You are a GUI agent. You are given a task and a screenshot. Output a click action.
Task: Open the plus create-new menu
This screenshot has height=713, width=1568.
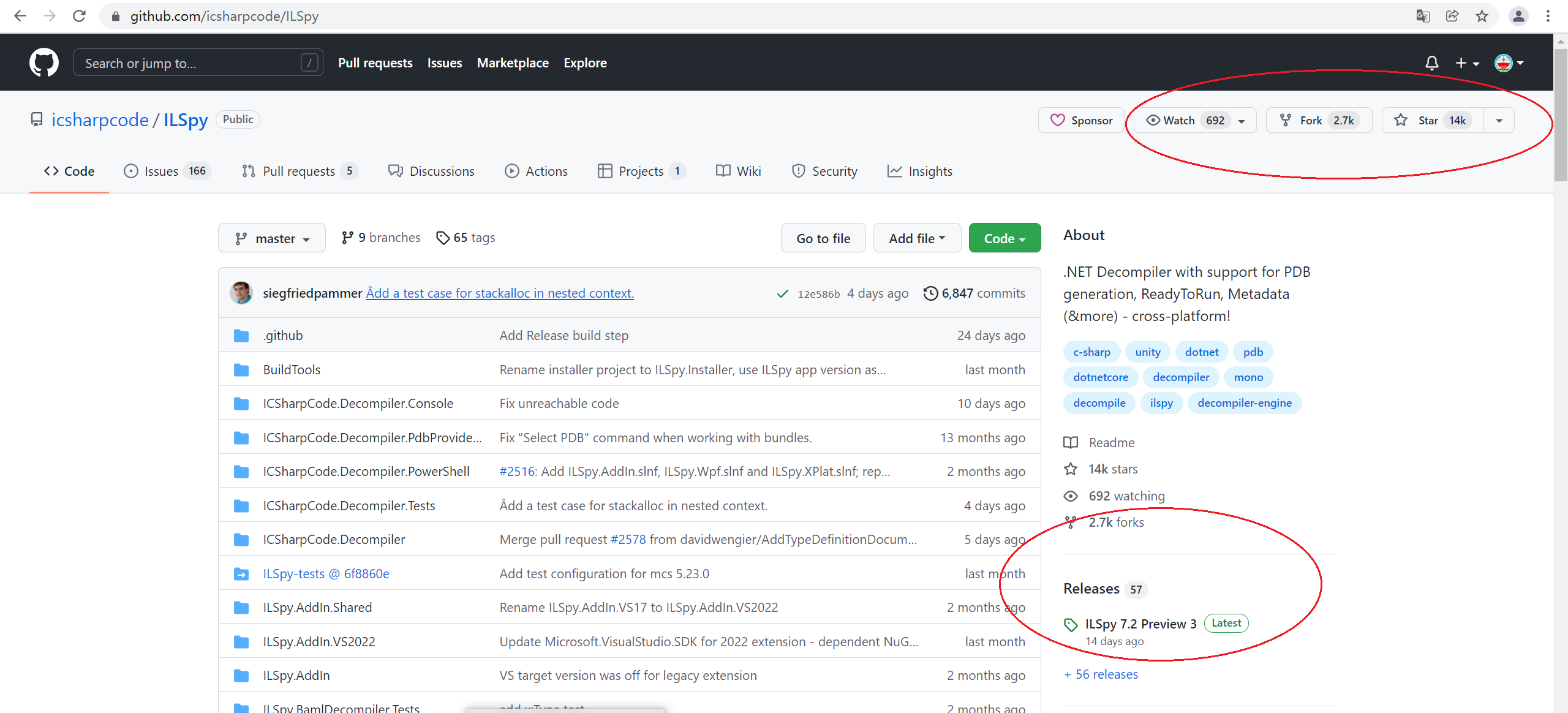[1467, 63]
